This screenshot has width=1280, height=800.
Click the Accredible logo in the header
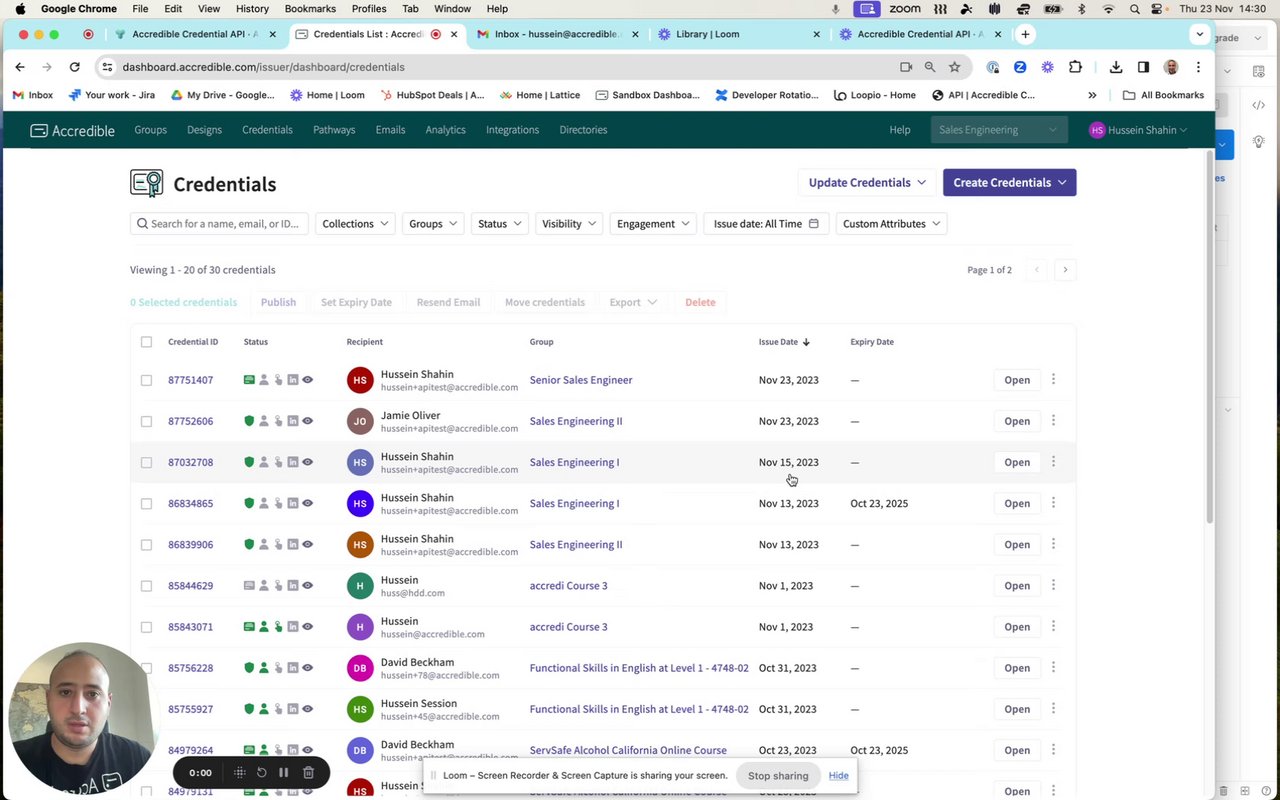tap(72, 130)
